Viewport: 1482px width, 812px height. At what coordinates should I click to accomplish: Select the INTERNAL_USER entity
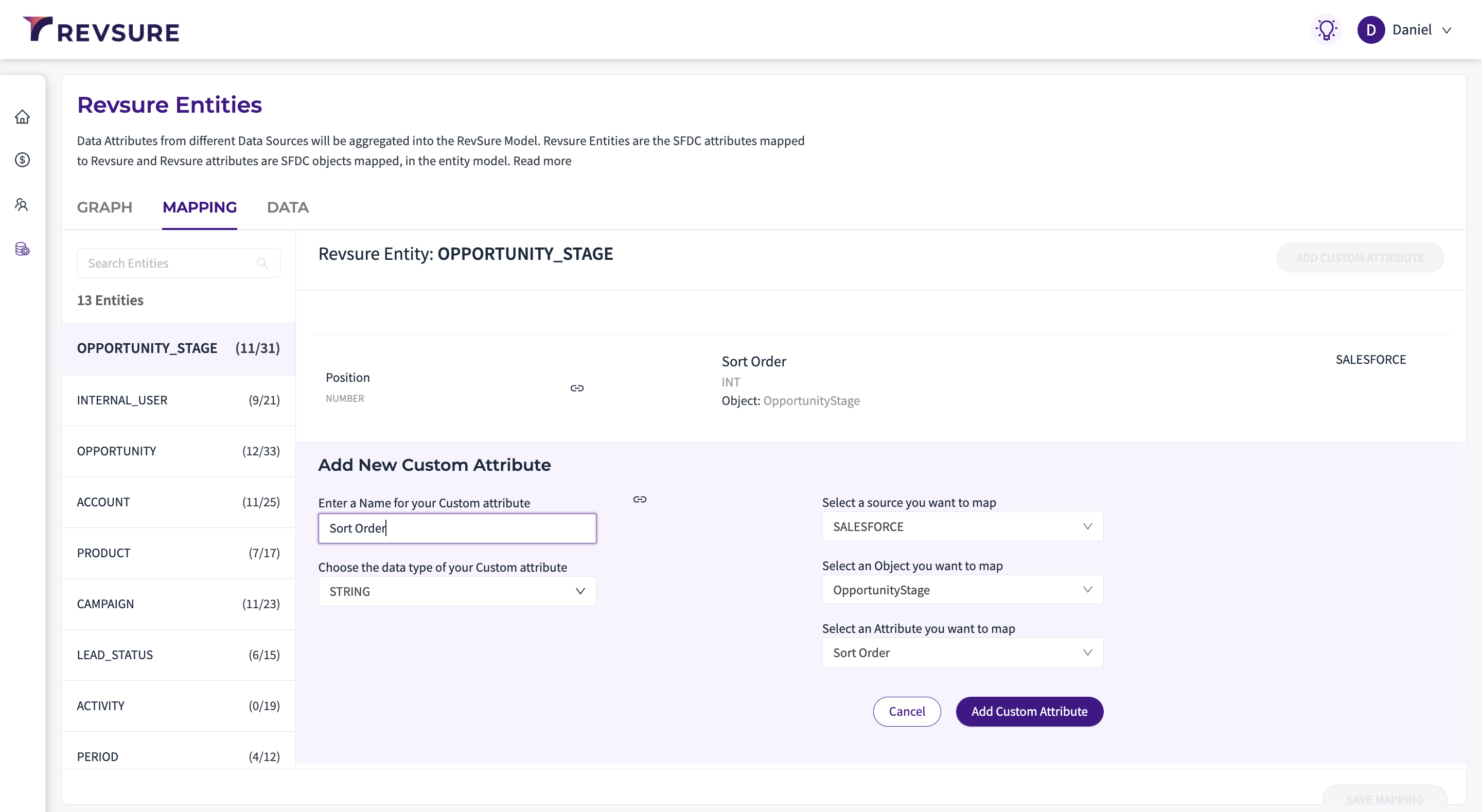click(179, 400)
